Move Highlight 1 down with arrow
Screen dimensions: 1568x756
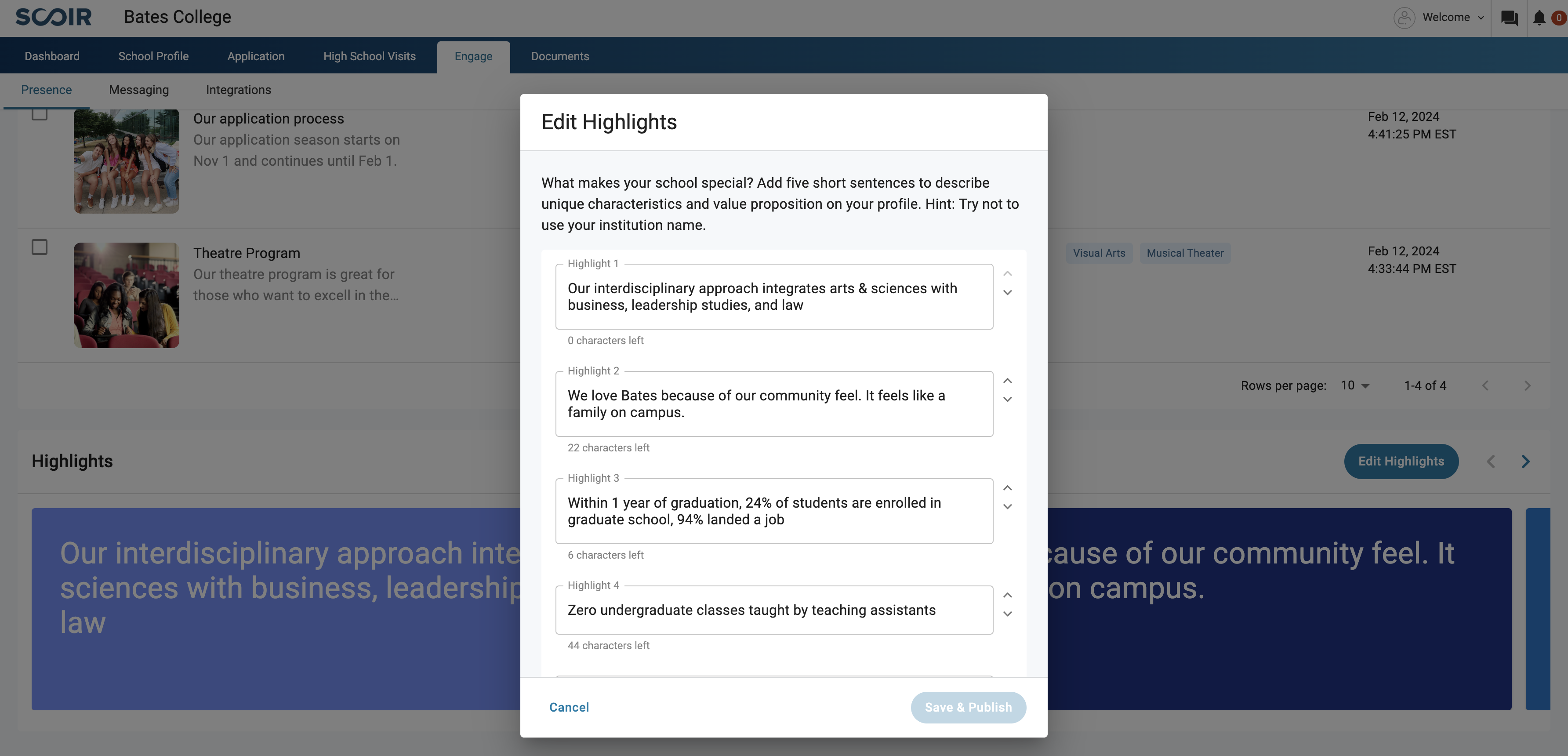tap(1007, 292)
